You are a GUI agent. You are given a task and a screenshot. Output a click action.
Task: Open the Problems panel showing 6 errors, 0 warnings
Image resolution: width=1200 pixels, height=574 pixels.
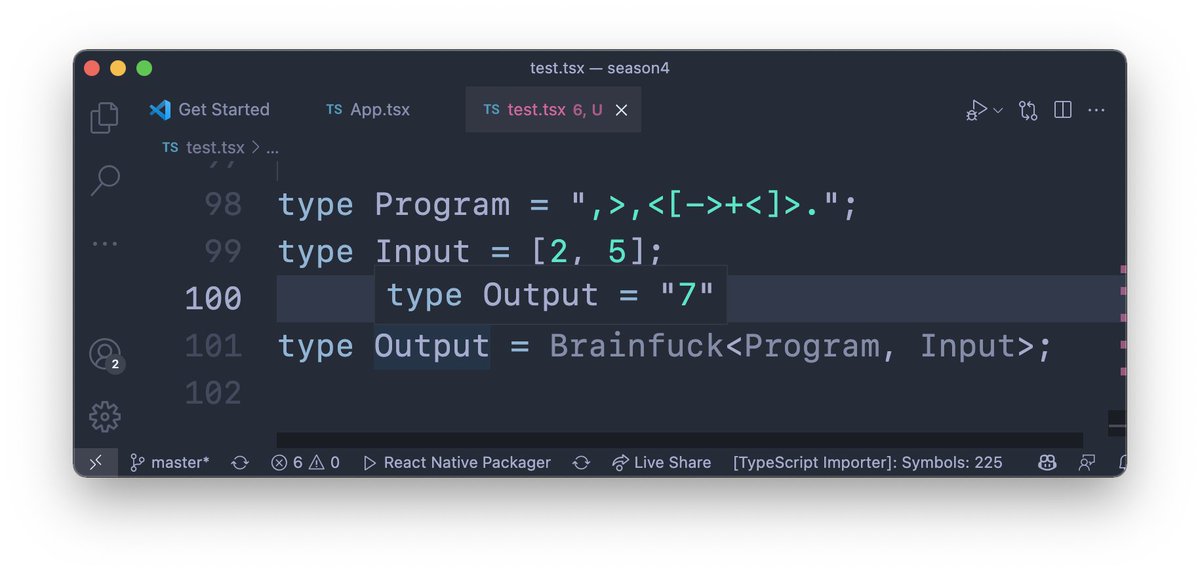(x=305, y=462)
